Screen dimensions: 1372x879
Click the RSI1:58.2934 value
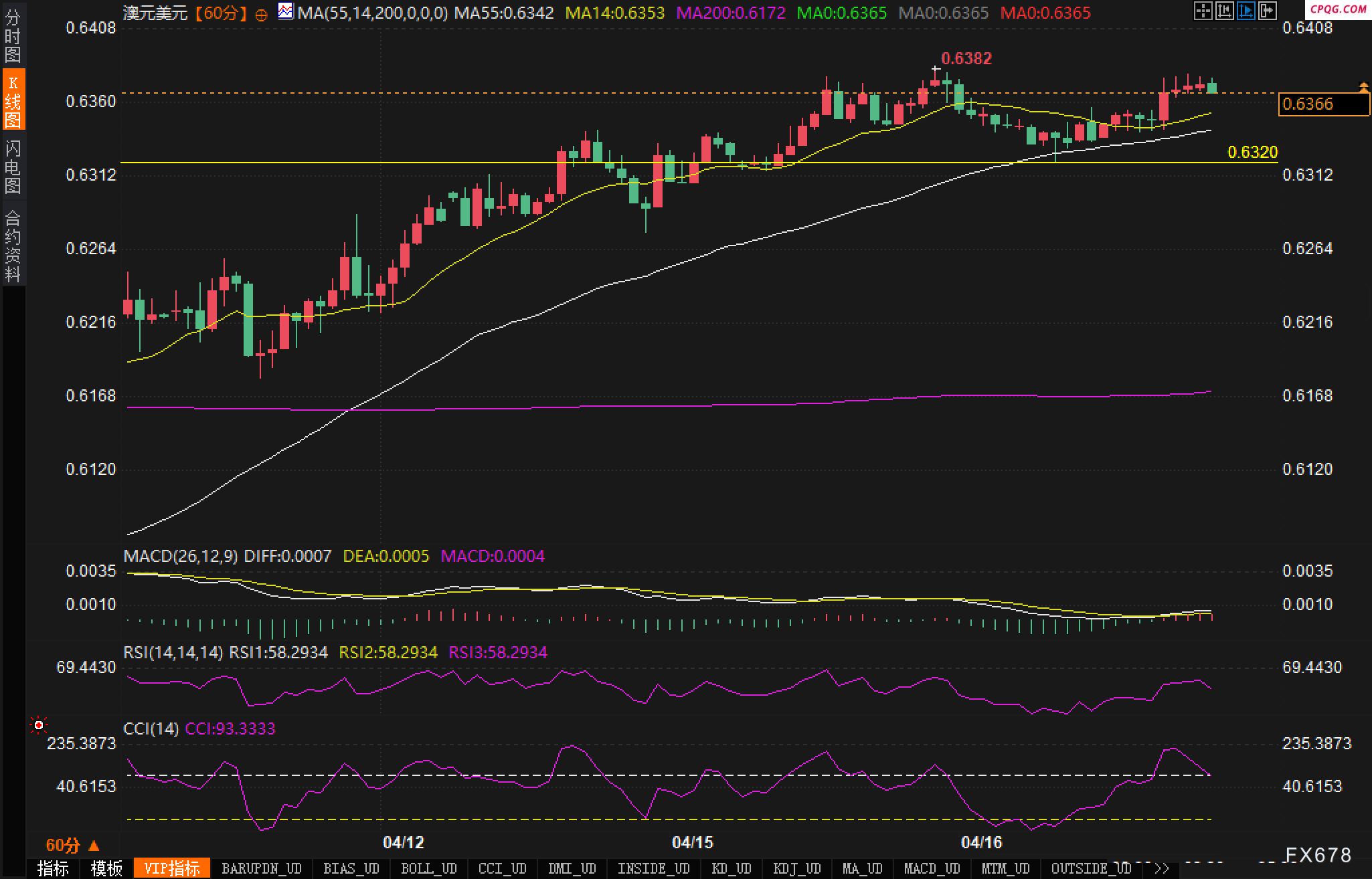pos(278,652)
